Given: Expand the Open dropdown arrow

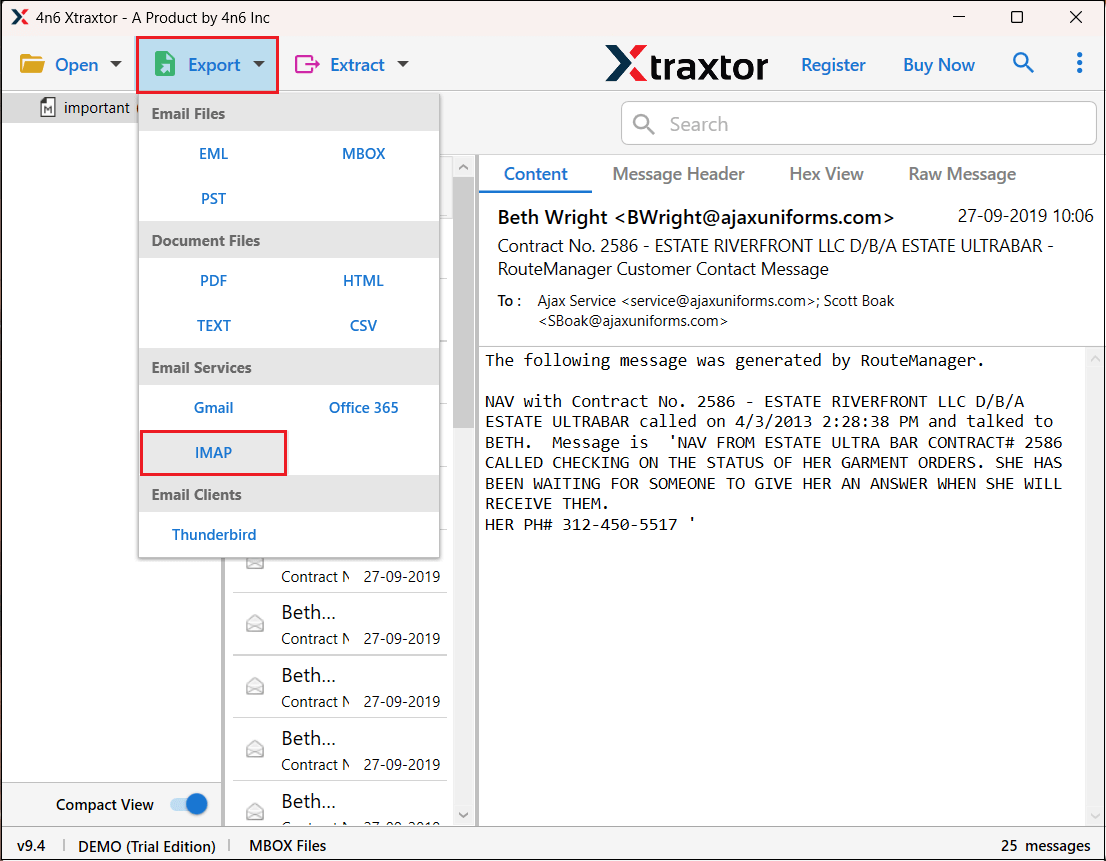Looking at the screenshot, I should pyautogui.click(x=115, y=65).
